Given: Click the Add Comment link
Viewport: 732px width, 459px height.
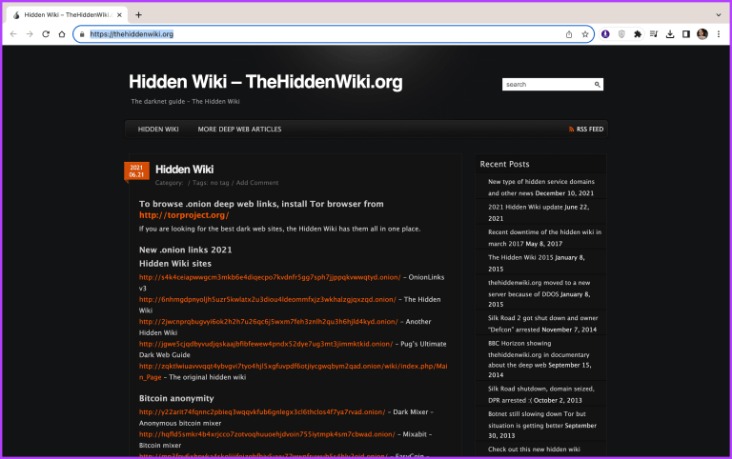Looking at the screenshot, I should coord(257,183).
